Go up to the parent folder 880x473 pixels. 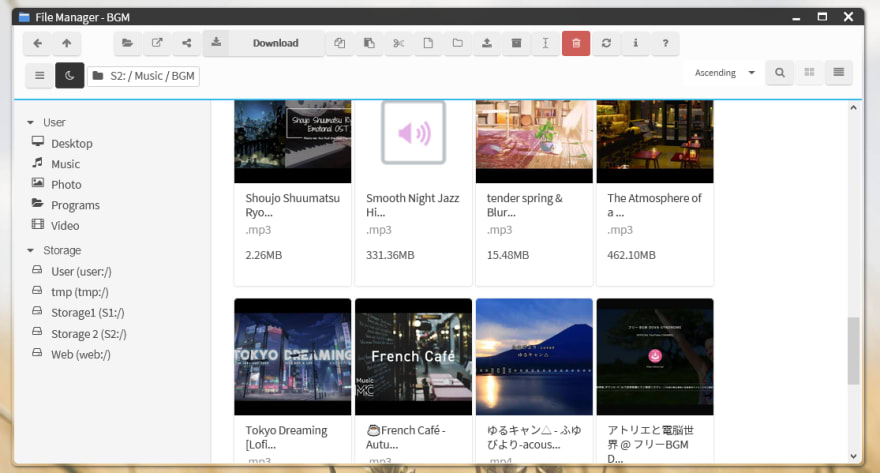click(x=67, y=43)
